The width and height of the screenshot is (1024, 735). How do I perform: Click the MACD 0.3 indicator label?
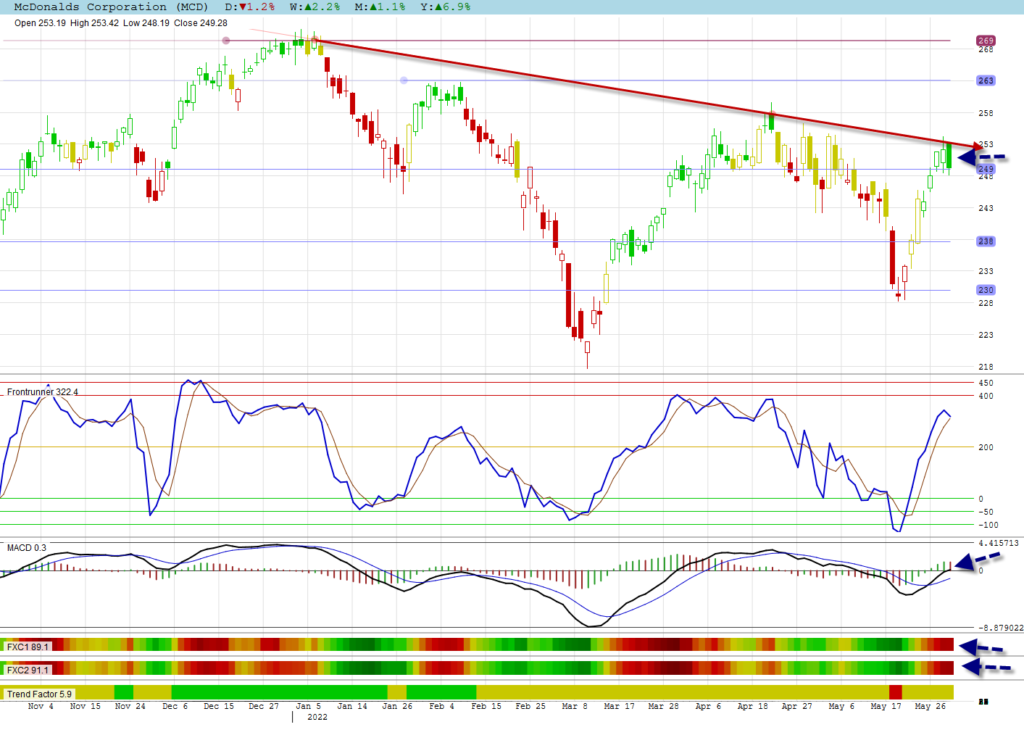pos(27,547)
